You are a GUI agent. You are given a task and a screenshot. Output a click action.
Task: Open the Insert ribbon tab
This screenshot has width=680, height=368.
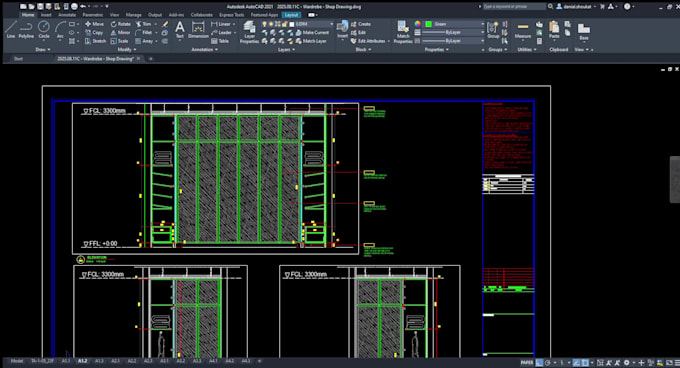coord(46,15)
